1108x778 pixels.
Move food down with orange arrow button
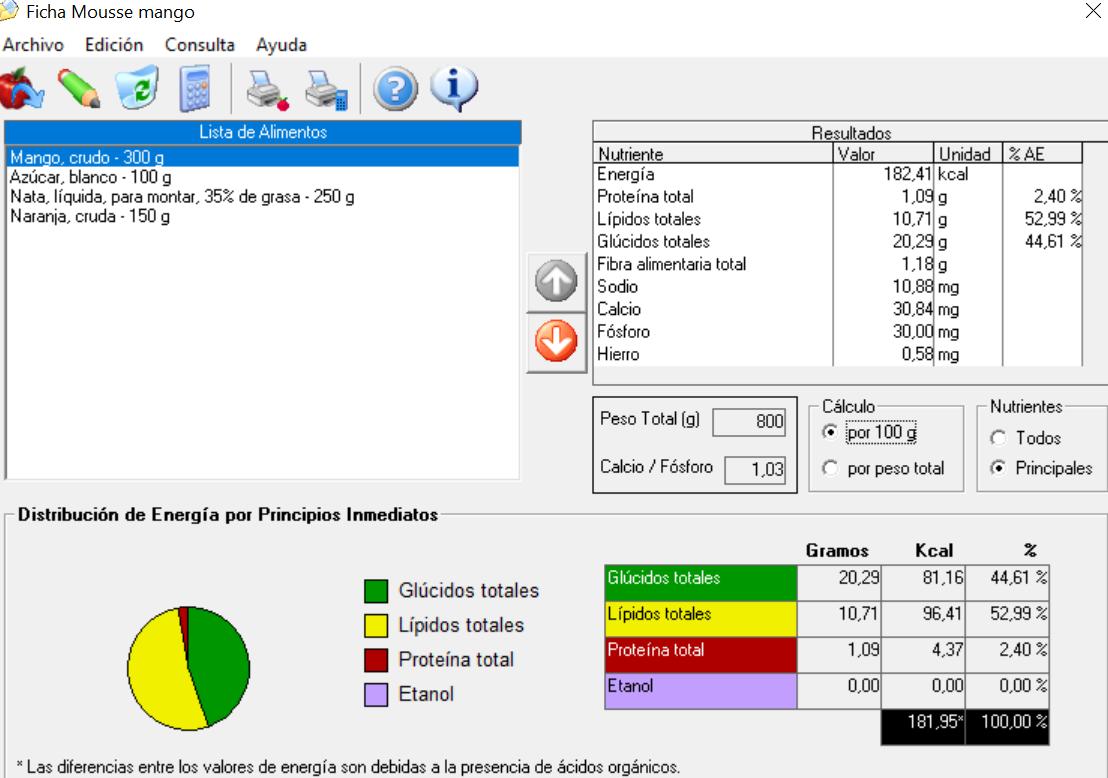(x=557, y=343)
